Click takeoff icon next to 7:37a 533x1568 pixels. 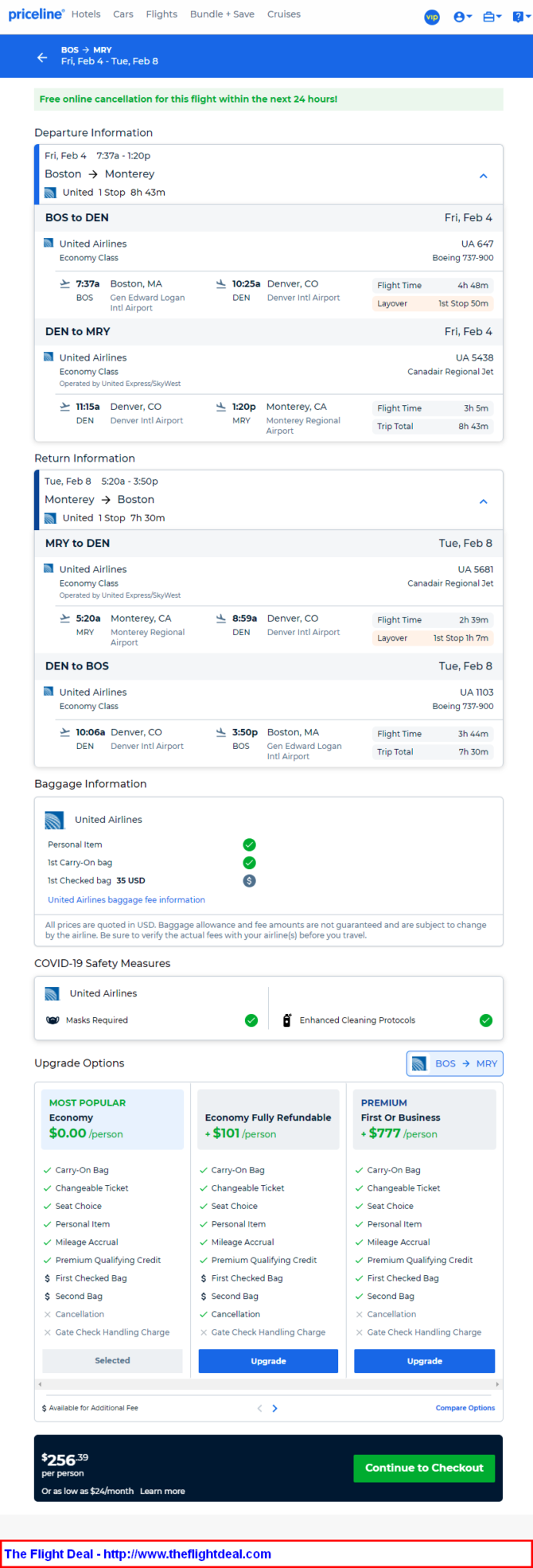[64, 283]
